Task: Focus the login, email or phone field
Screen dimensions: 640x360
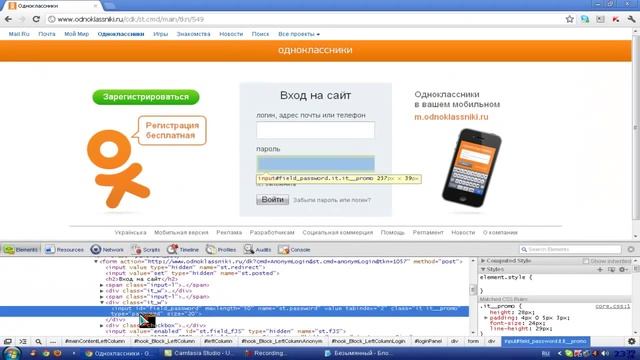Action: click(x=316, y=130)
